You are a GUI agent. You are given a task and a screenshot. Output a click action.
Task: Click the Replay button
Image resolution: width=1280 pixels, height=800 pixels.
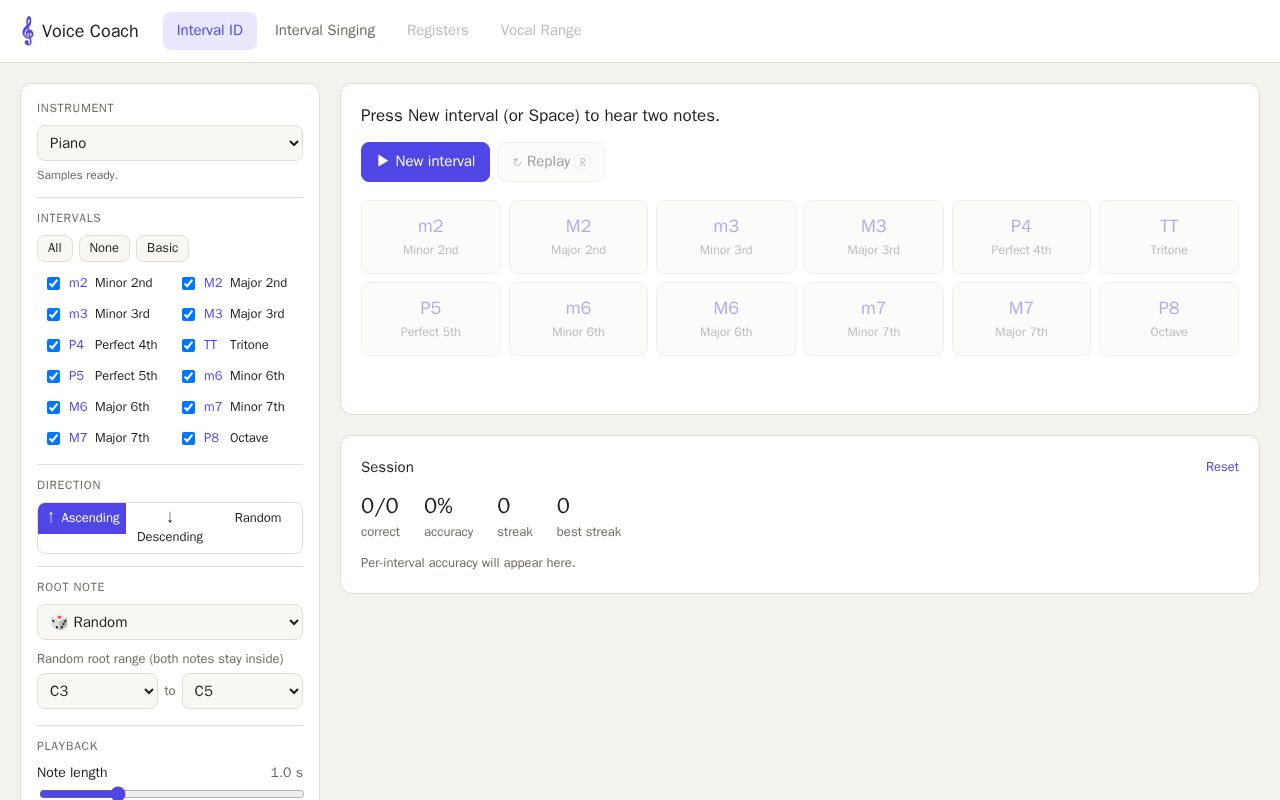[551, 162]
